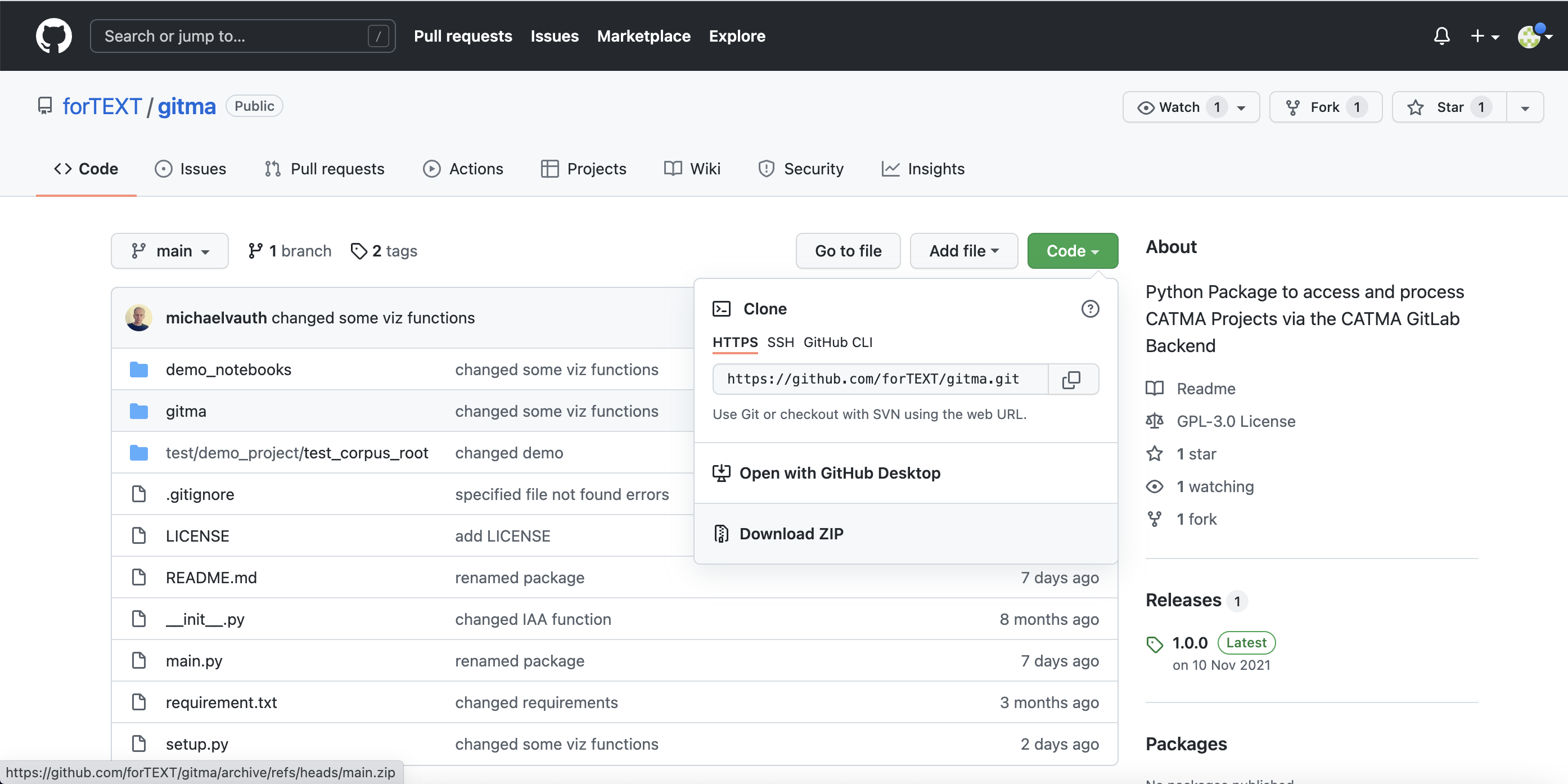The image size is (1568, 784).
Task: Switch to the Security tab
Action: coord(800,169)
